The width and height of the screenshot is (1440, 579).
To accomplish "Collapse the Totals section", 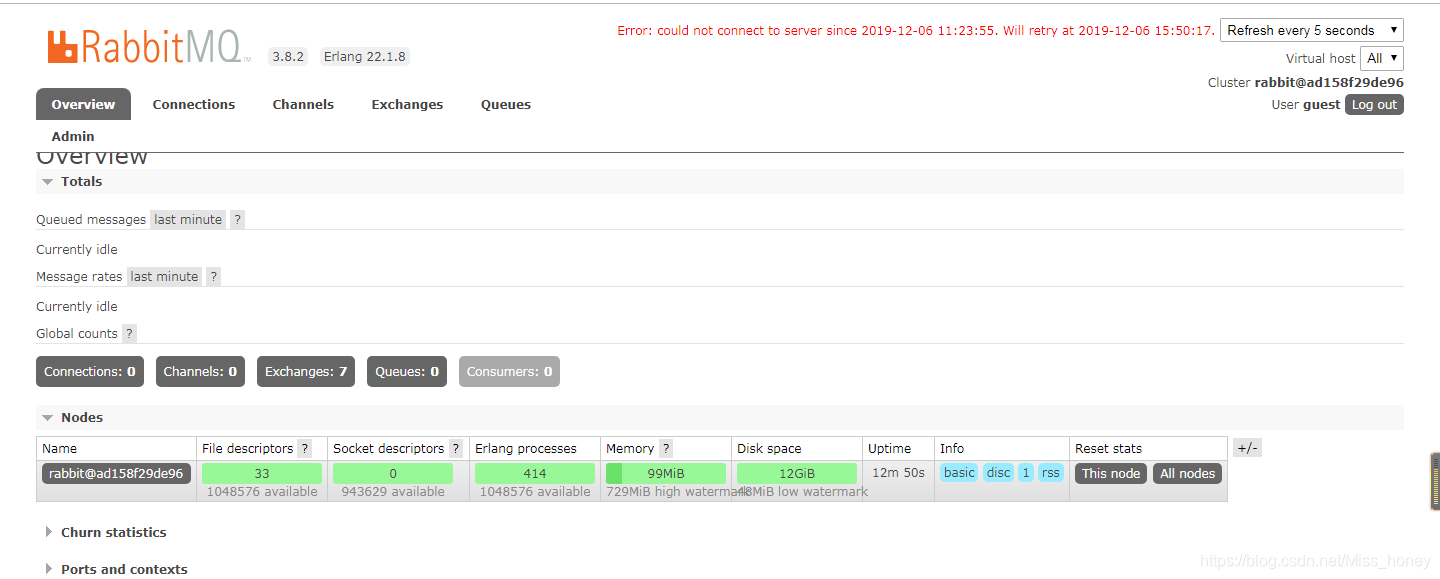I will (72, 181).
